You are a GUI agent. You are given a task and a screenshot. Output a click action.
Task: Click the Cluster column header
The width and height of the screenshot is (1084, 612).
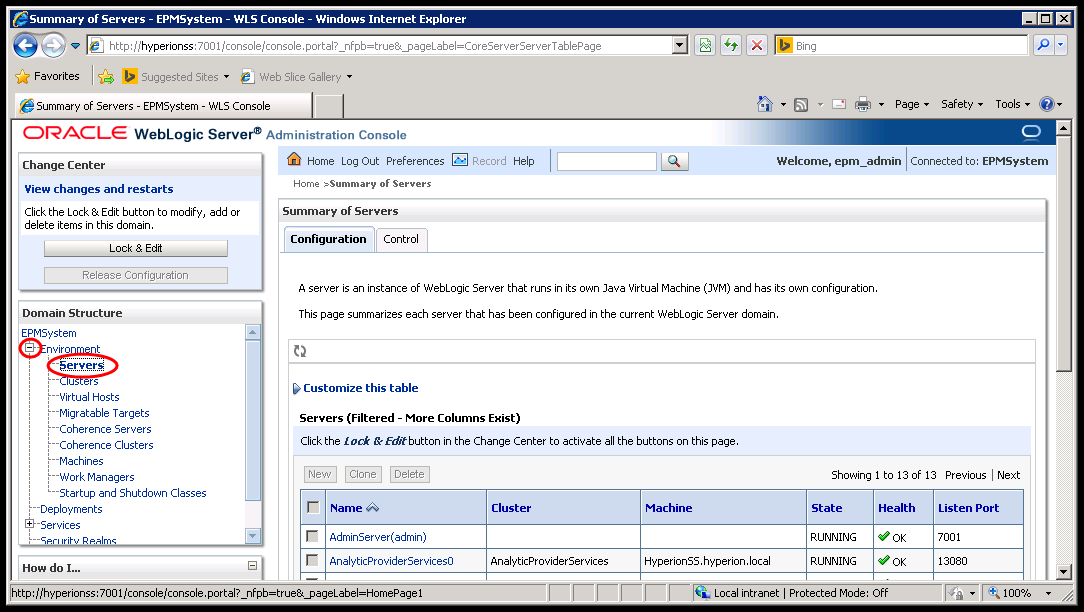511,508
